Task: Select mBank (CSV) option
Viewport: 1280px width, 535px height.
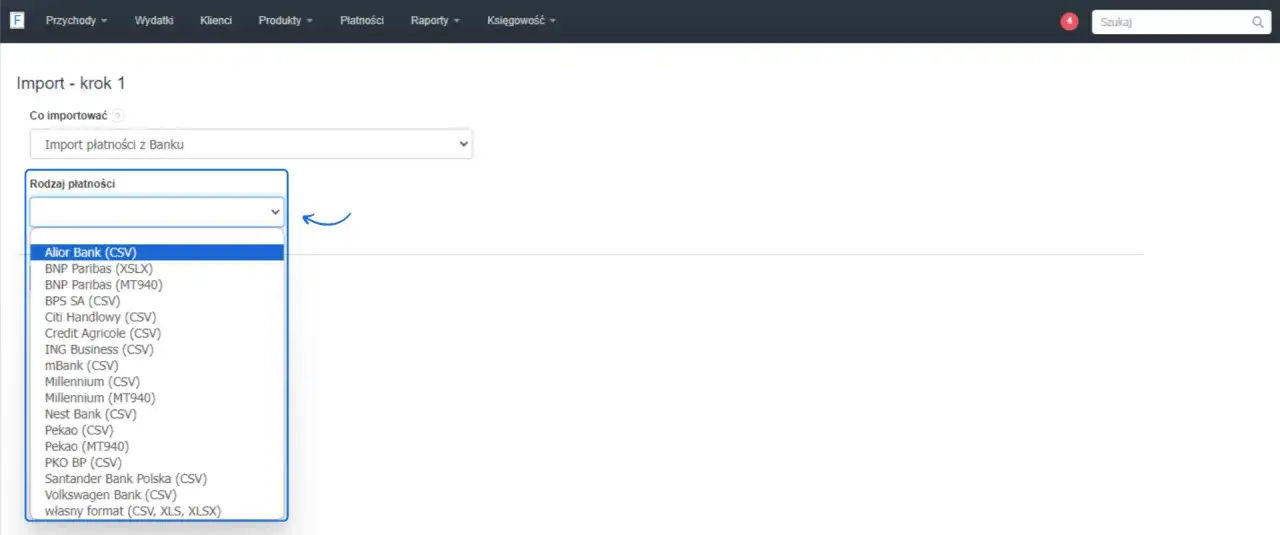Action: pyautogui.click(x=157, y=366)
